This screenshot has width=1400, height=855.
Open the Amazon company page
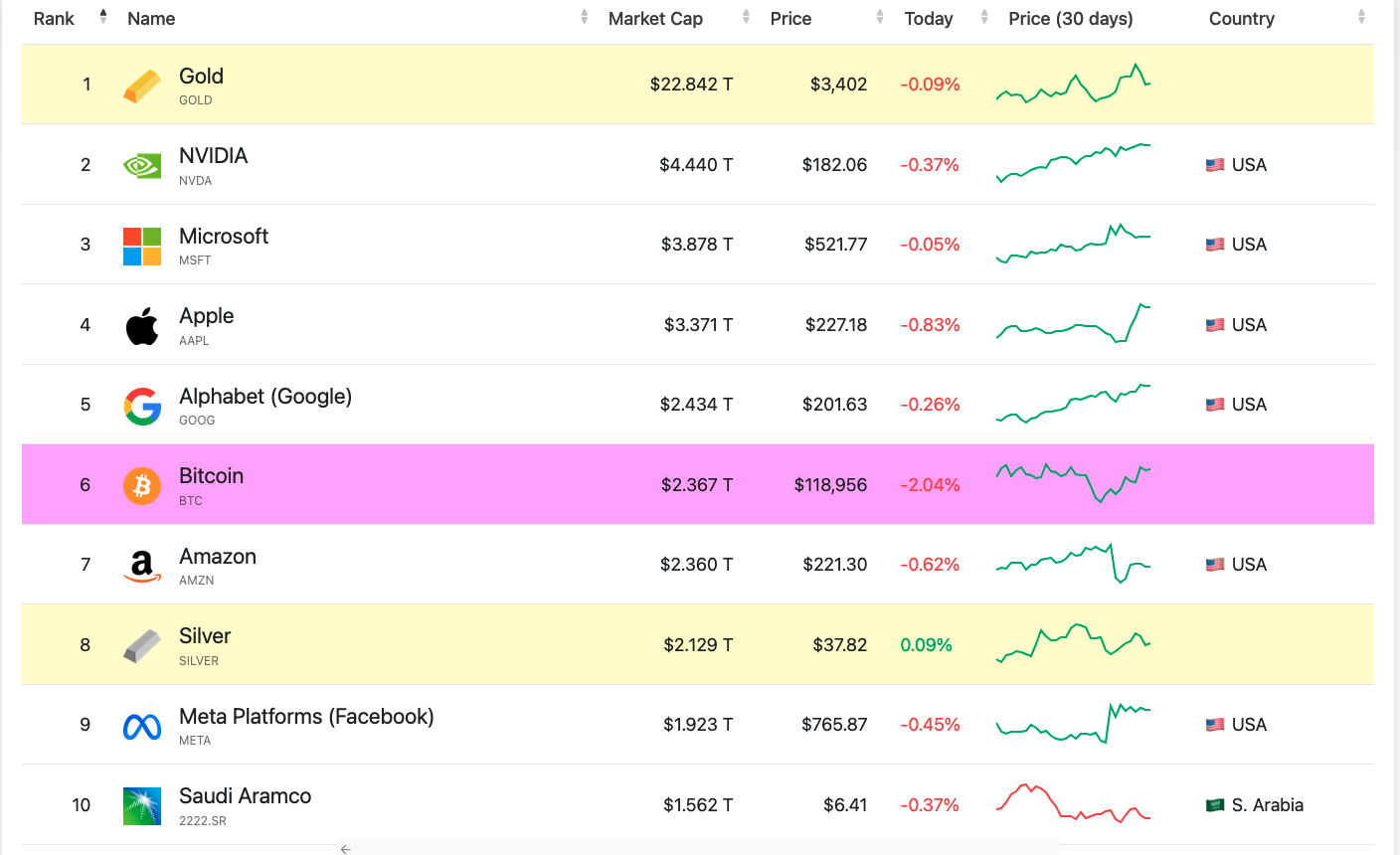pos(218,557)
